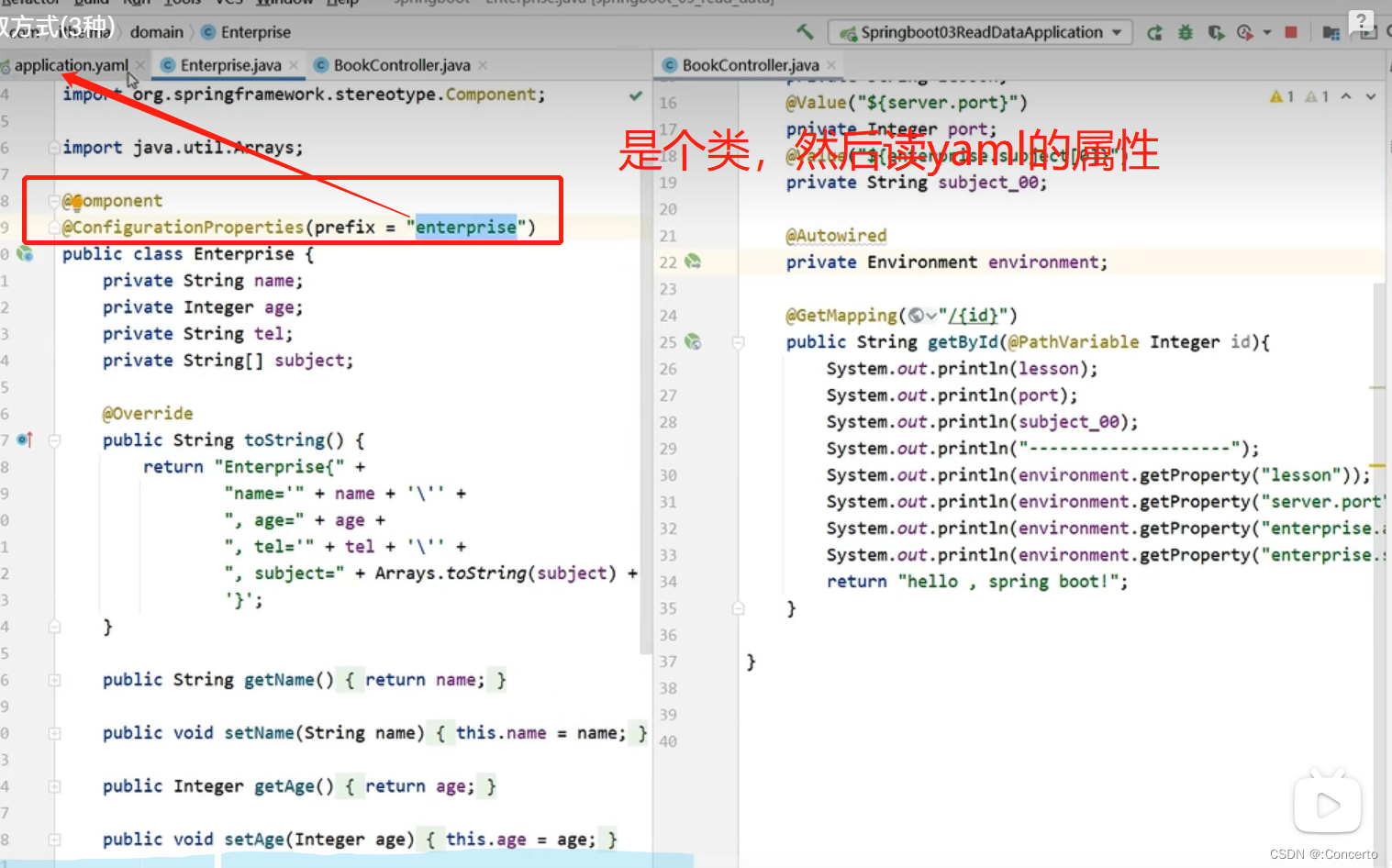1392x868 pixels.
Task: Click the autowired bean gutter icon at line 22
Action: tap(693, 262)
